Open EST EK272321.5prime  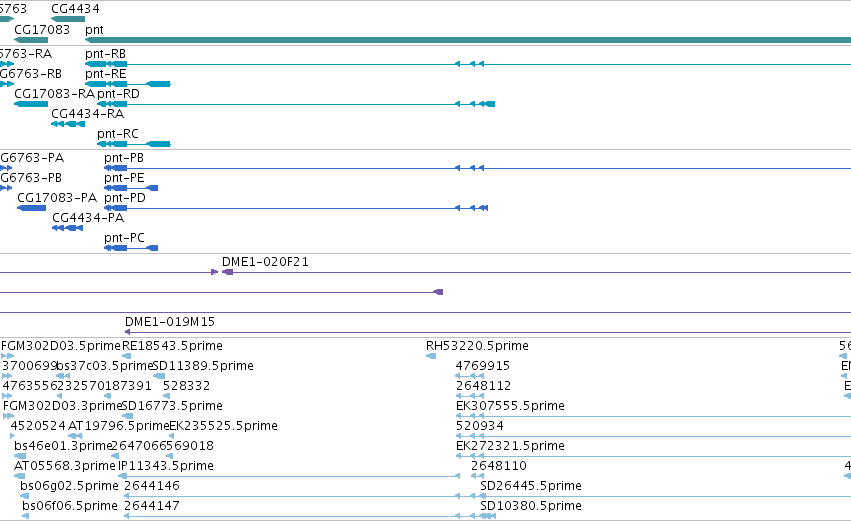(653, 456)
